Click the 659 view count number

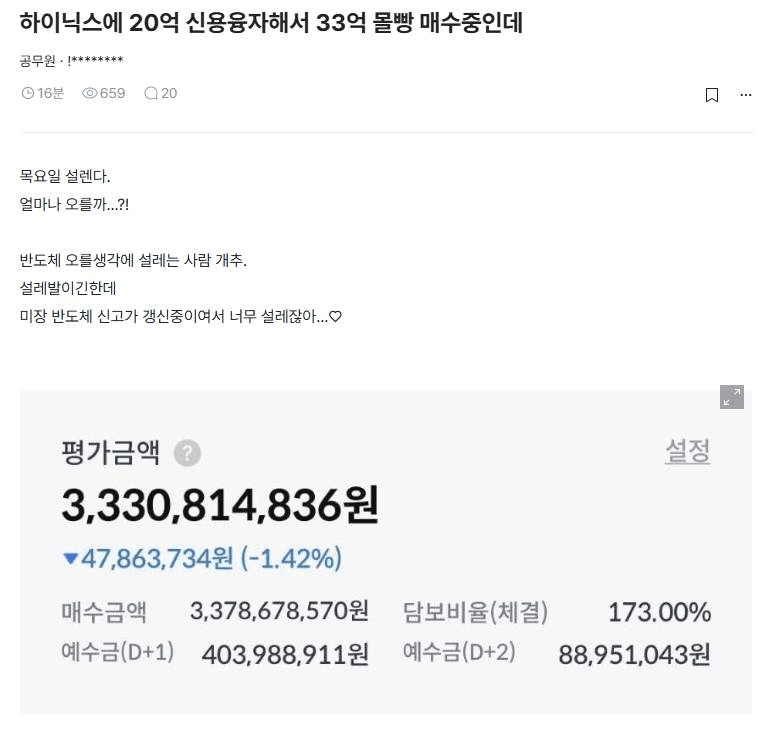point(112,93)
